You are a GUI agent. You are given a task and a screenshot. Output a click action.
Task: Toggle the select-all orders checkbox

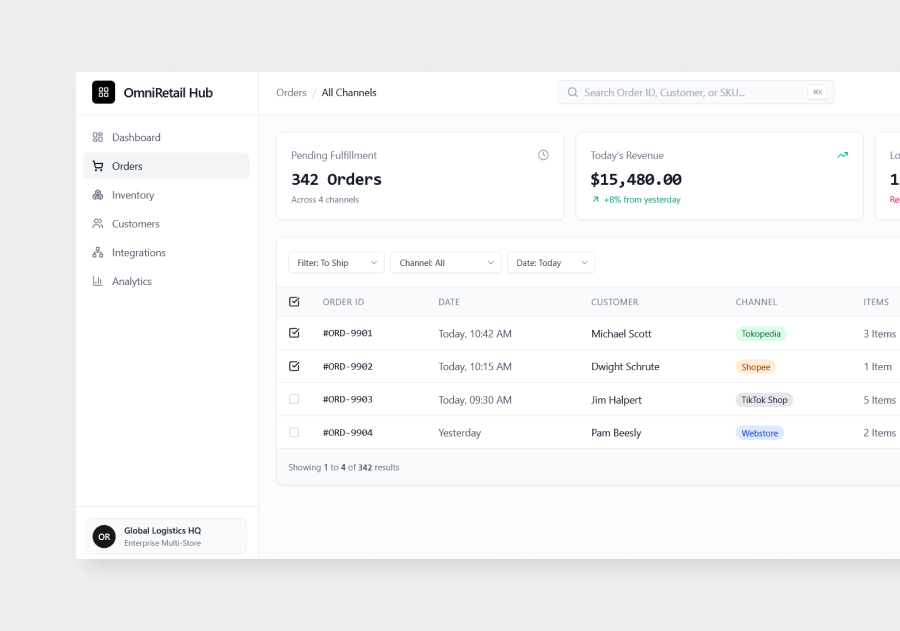pyautogui.click(x=294, y=301)
